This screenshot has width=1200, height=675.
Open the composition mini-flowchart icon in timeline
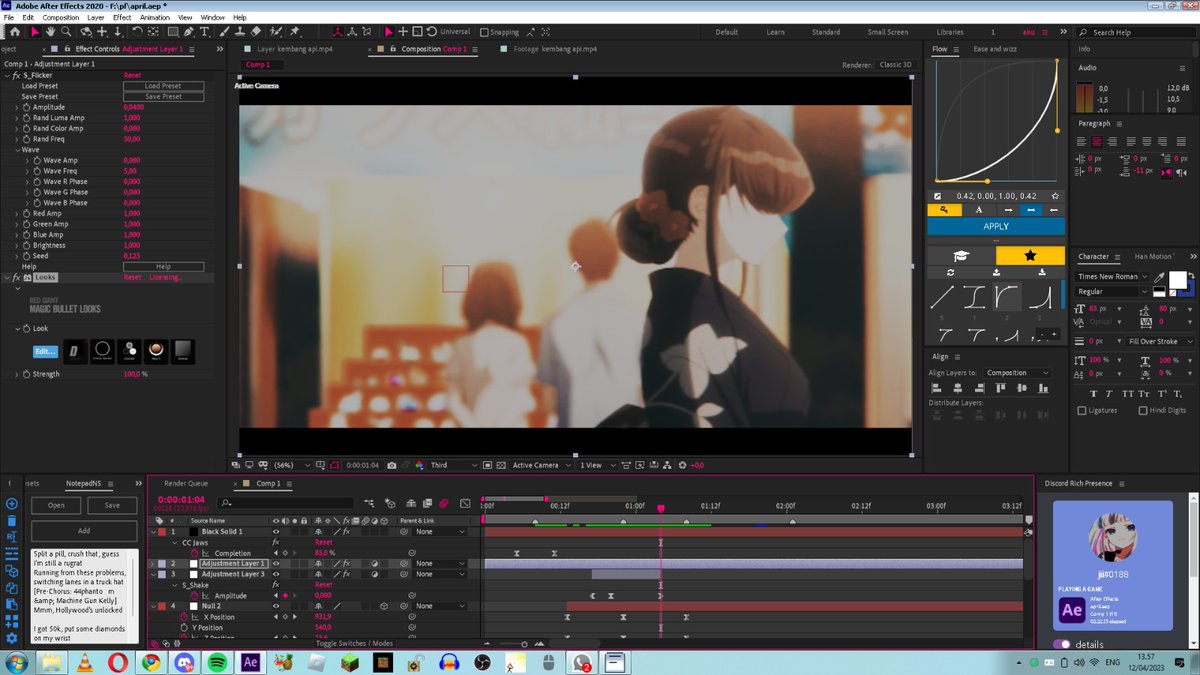[x=369, y=503]
